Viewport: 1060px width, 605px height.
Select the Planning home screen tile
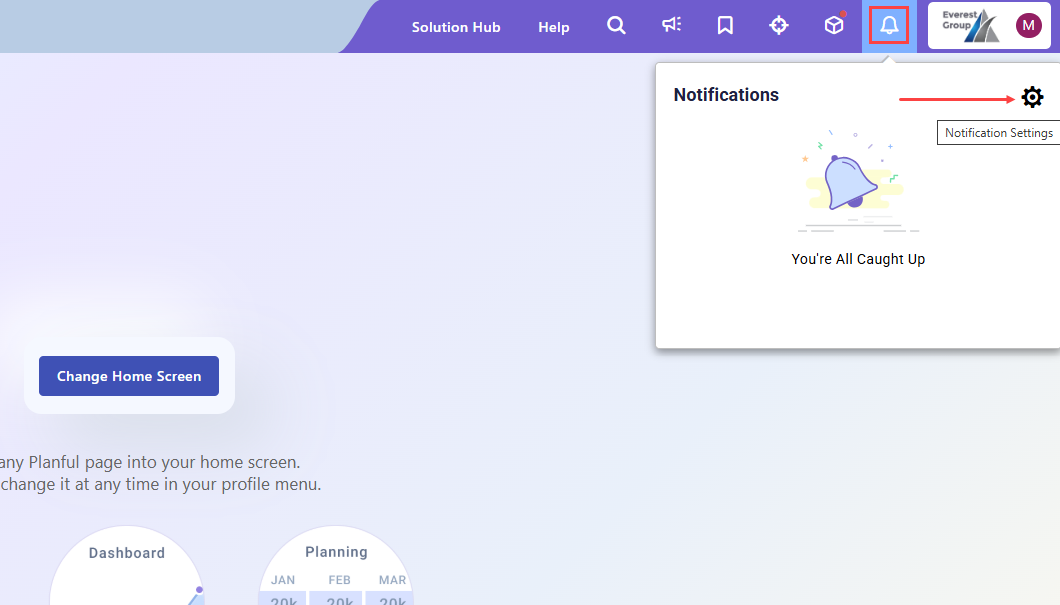[336, 565]
